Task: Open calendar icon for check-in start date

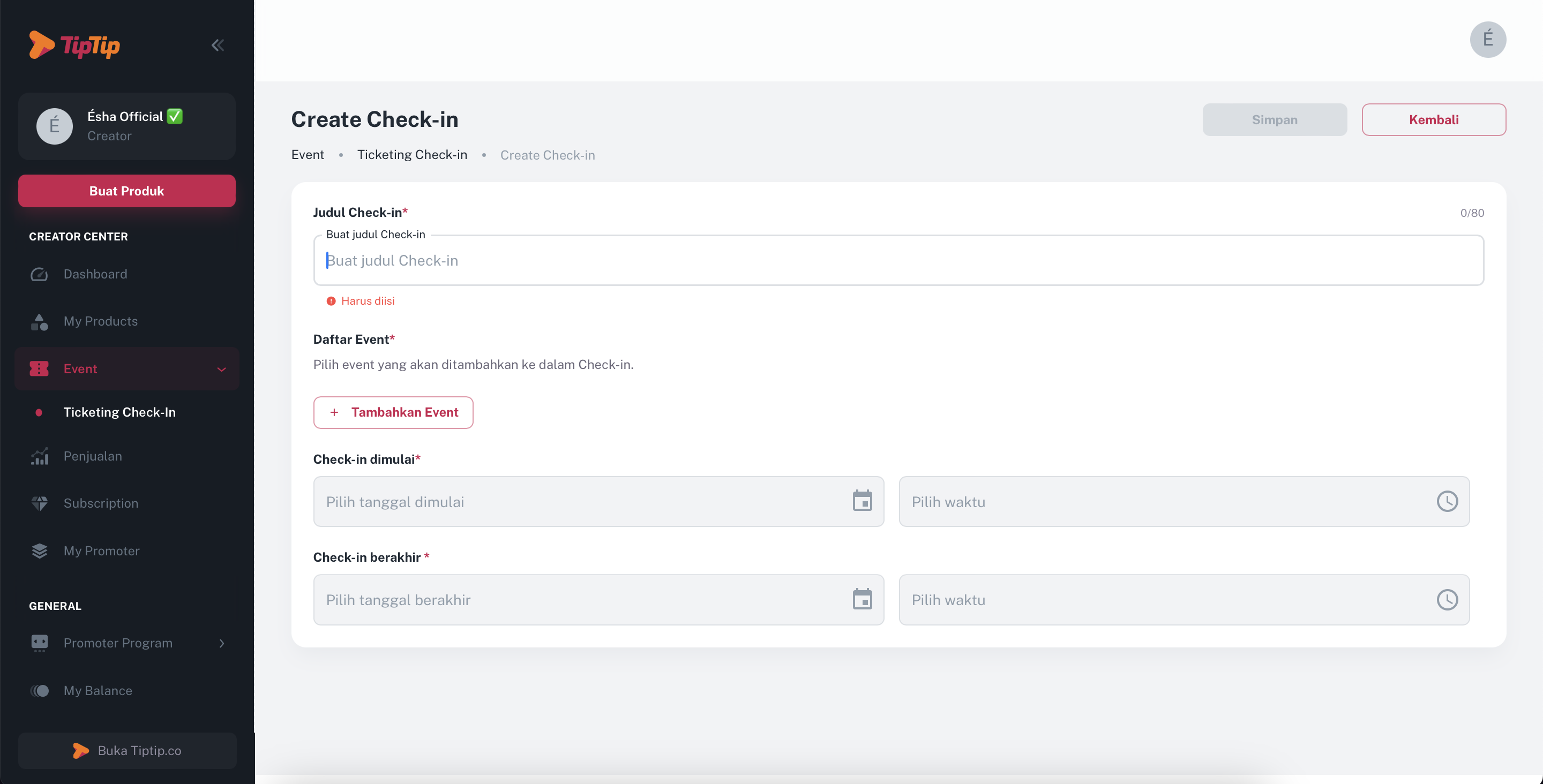Action: click(x=862, y=501)
